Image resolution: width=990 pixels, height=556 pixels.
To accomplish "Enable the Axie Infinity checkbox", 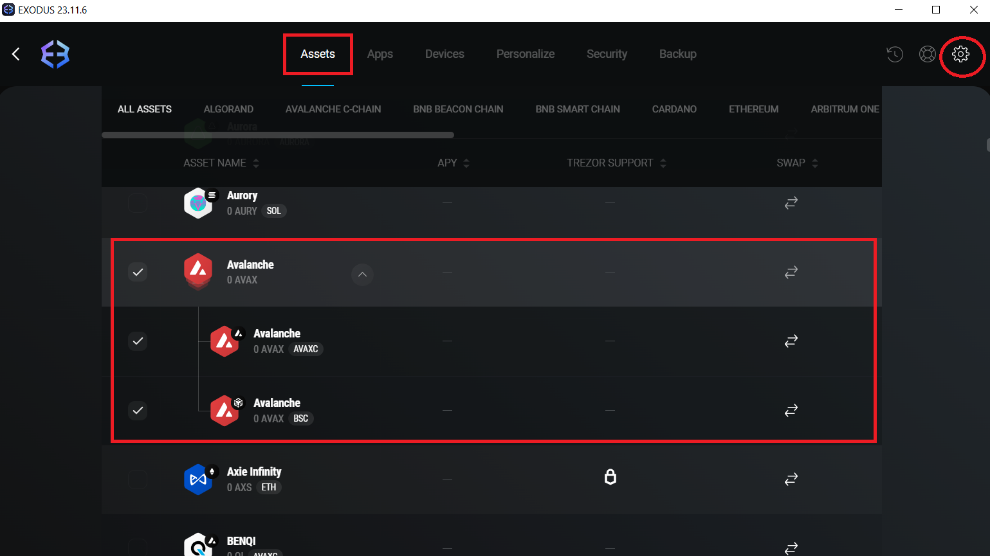I will (x=138, y=480).
